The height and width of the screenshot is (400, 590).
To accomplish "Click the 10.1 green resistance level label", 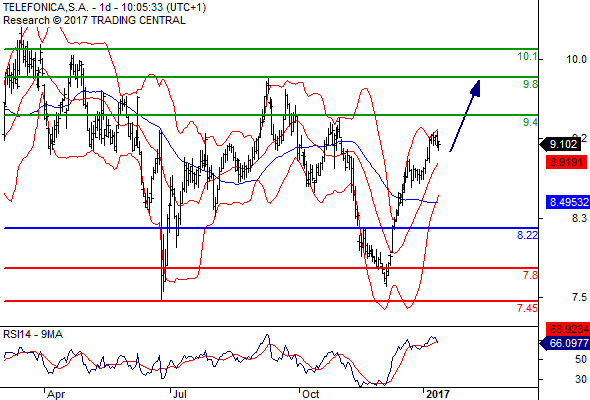I will (527, 56).
